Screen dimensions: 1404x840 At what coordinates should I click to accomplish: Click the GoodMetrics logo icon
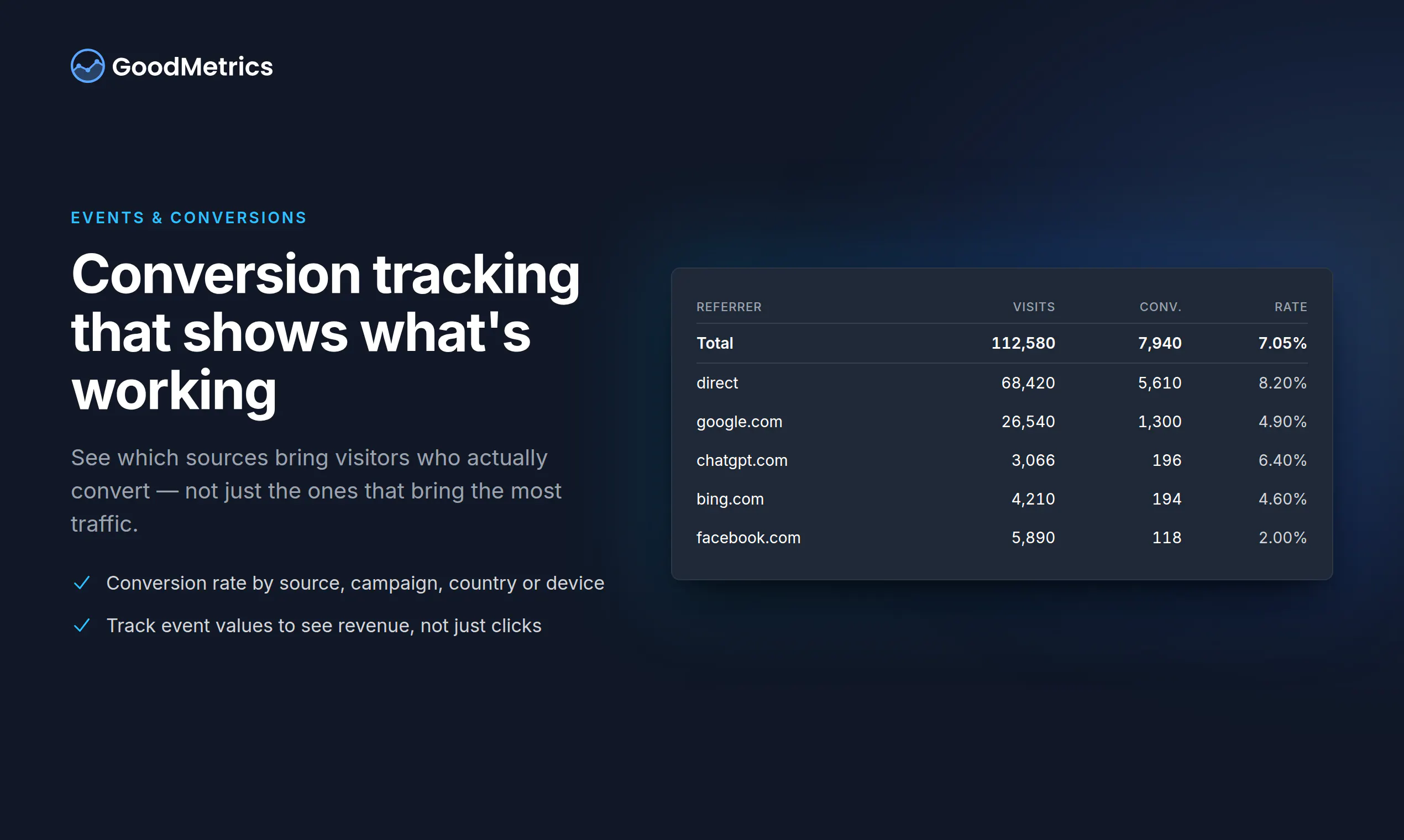(x=88, y=66)
